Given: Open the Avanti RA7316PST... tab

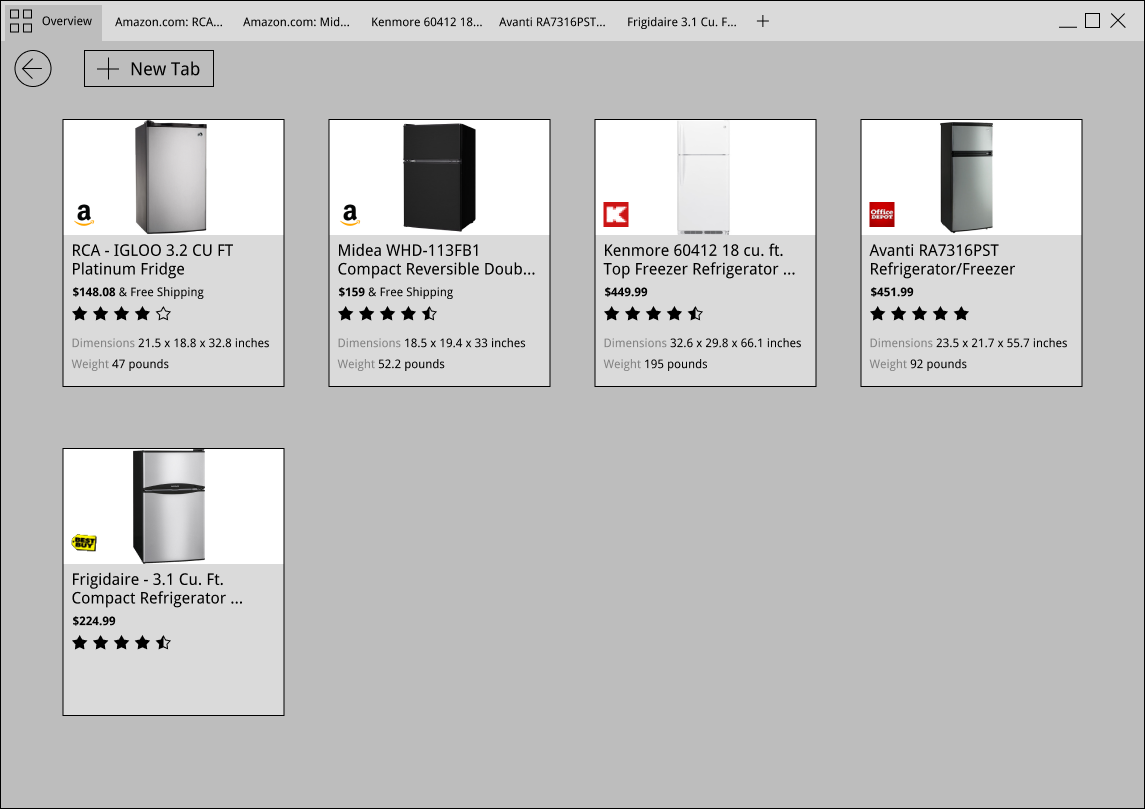Looking at the screenshot, I should pos(552,22).
